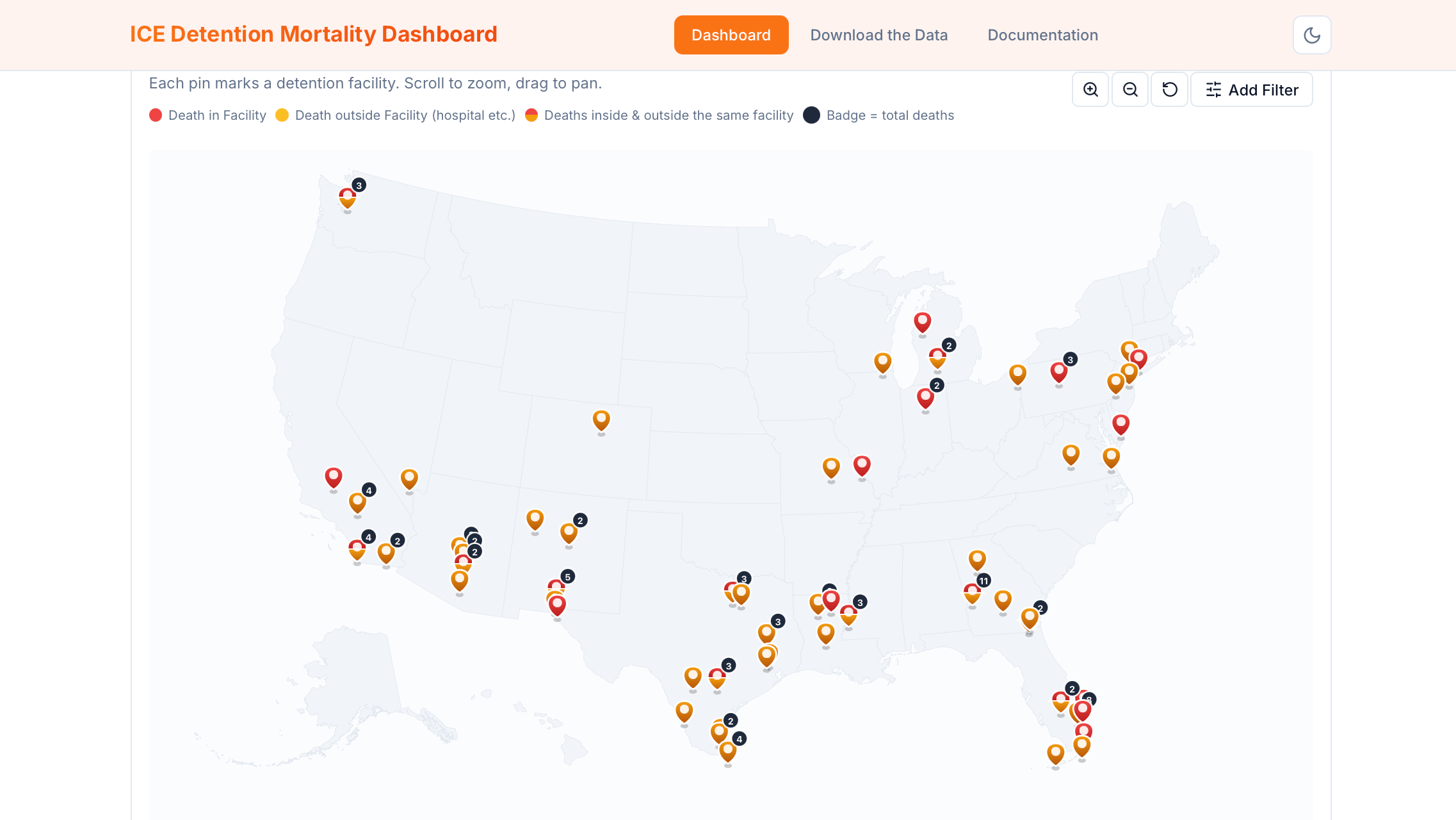The image size is (1456, 820).
Task: Open the Documentation page
Action: coord(1042,35)
